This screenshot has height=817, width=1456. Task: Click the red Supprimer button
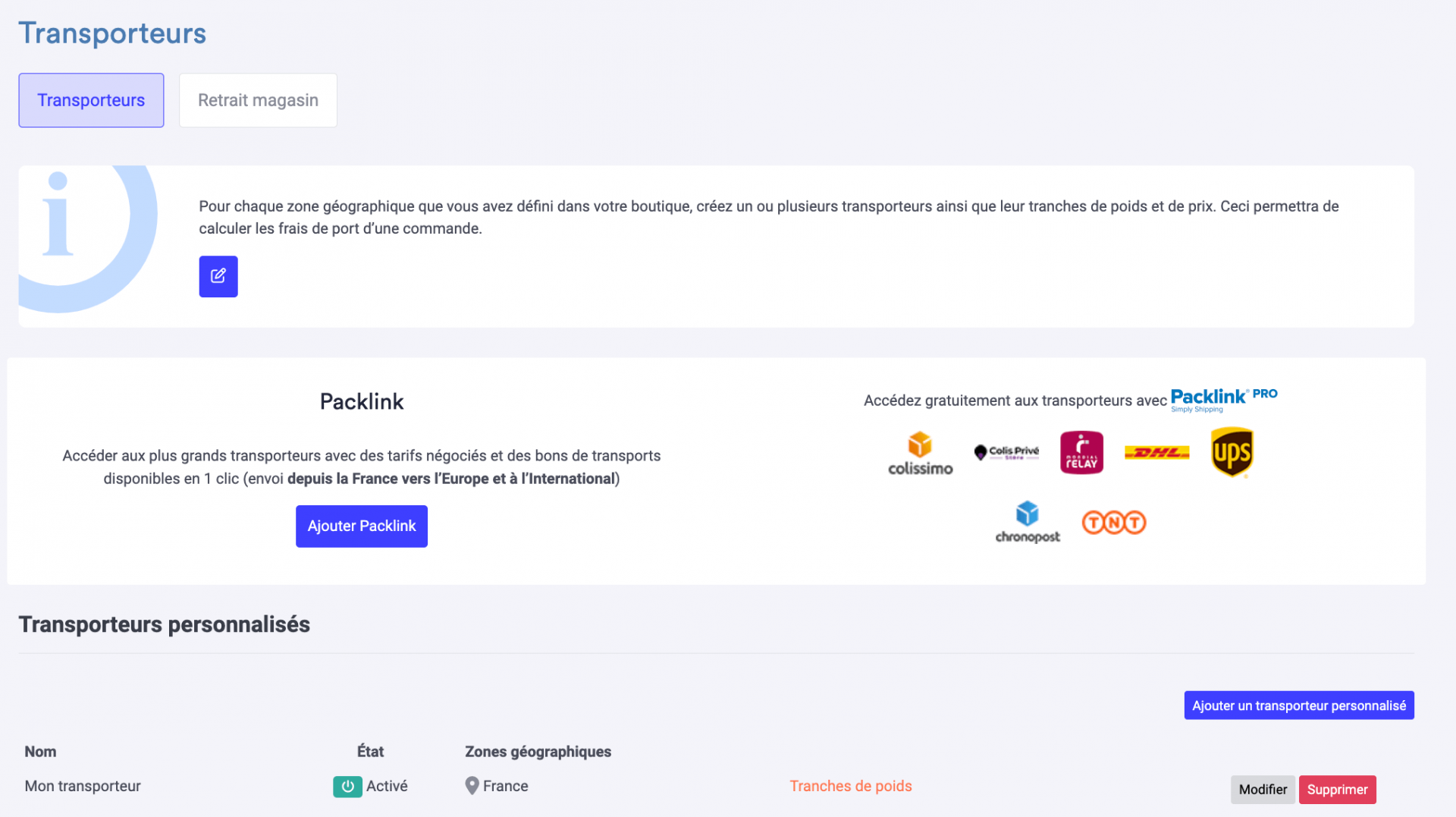(1337, 790)
